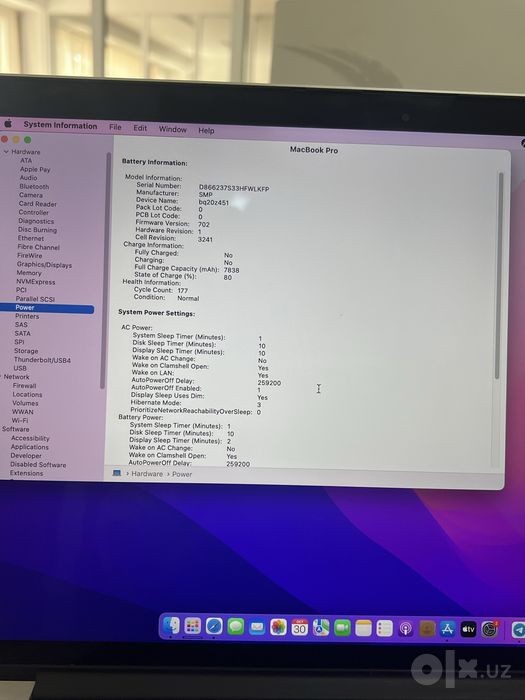Select ATA in sidebar

26,160
